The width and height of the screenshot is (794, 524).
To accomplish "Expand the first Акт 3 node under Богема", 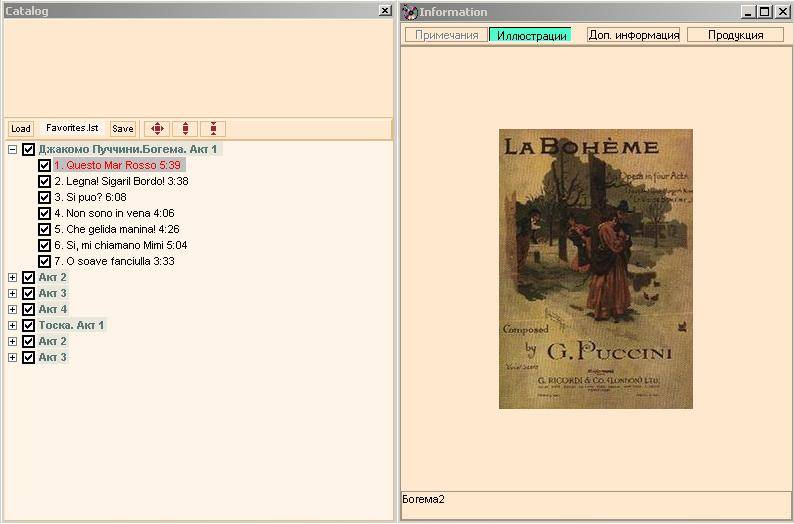I will click(x=13, y=294).
